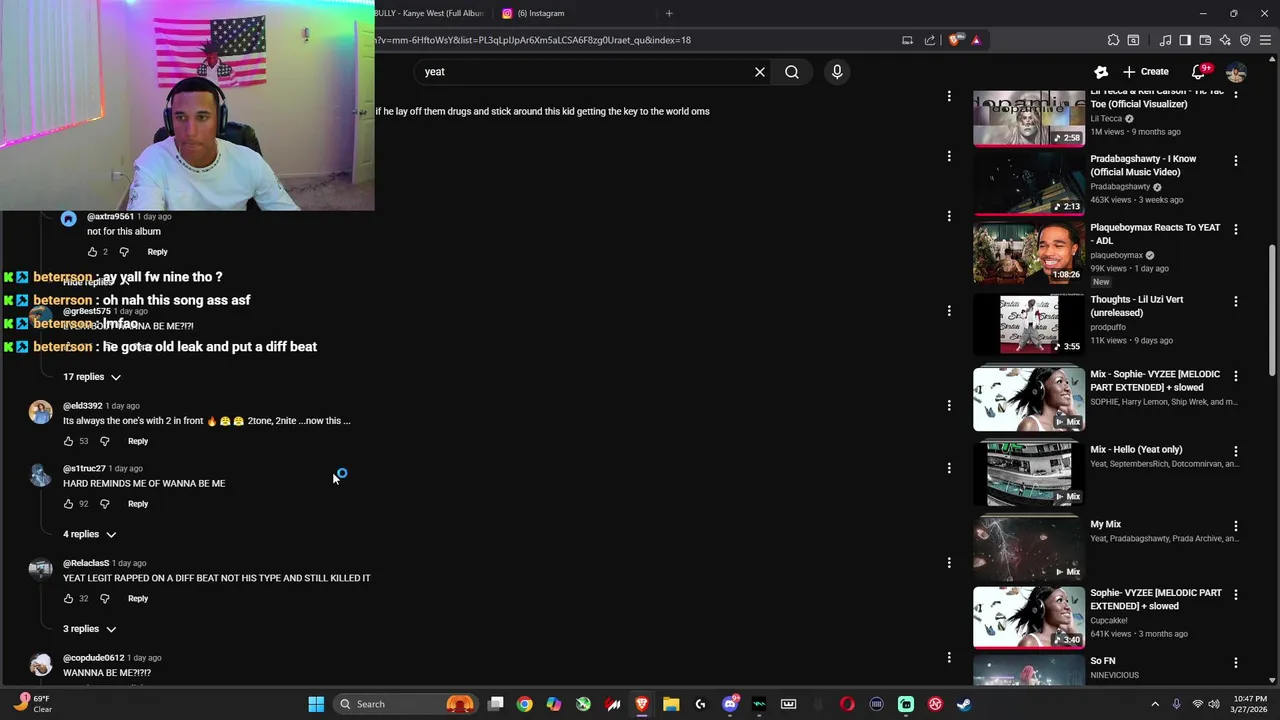1280x720 pixels.
Task: Open a new browser tab with plus
Action: coord(669,13)
